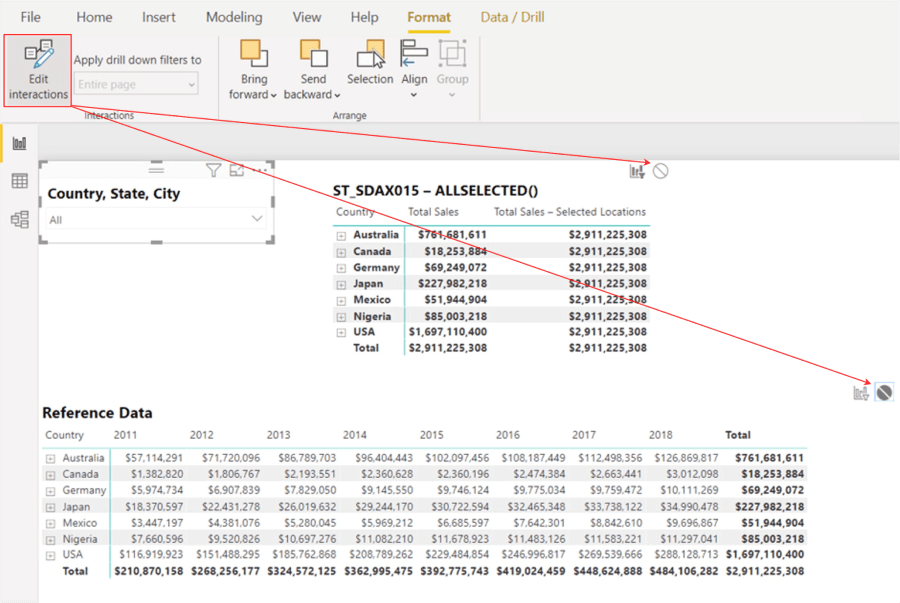Image resolution: width=900 pixels, height=603 pixels.
Task: Set Reference Data interaction to Filter
Action: tap(860, 393)
